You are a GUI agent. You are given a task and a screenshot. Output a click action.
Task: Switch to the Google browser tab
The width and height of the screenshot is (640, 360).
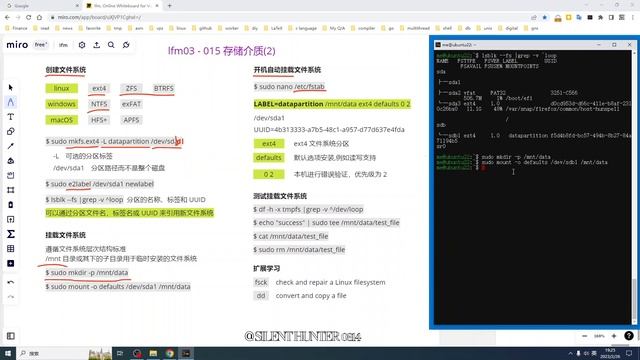pos(43,6)
